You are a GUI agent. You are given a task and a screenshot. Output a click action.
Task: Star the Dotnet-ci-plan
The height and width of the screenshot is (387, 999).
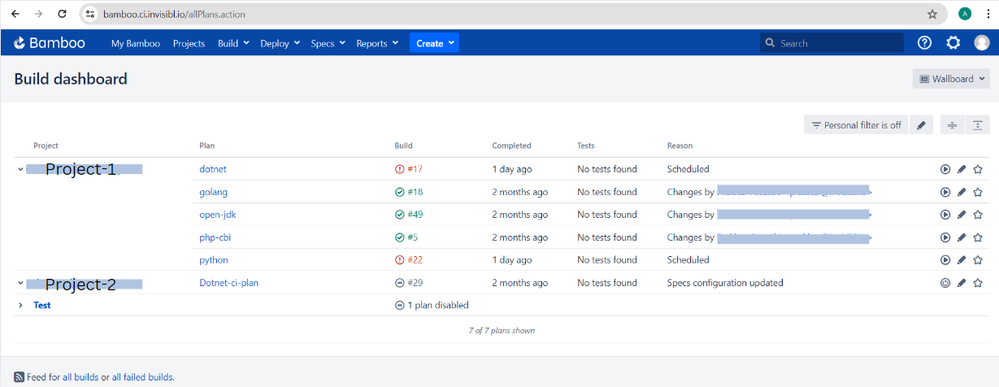(978, 282)
